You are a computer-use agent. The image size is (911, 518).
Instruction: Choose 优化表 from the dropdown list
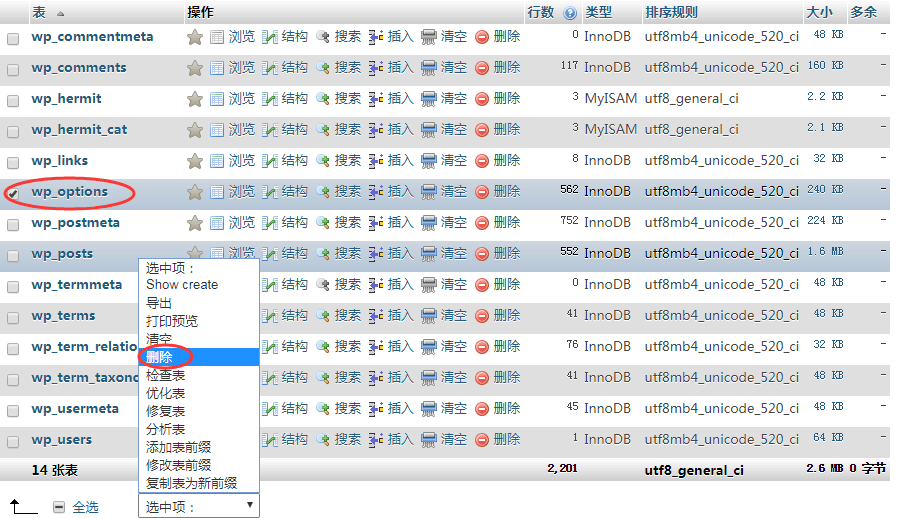[199, 393]
